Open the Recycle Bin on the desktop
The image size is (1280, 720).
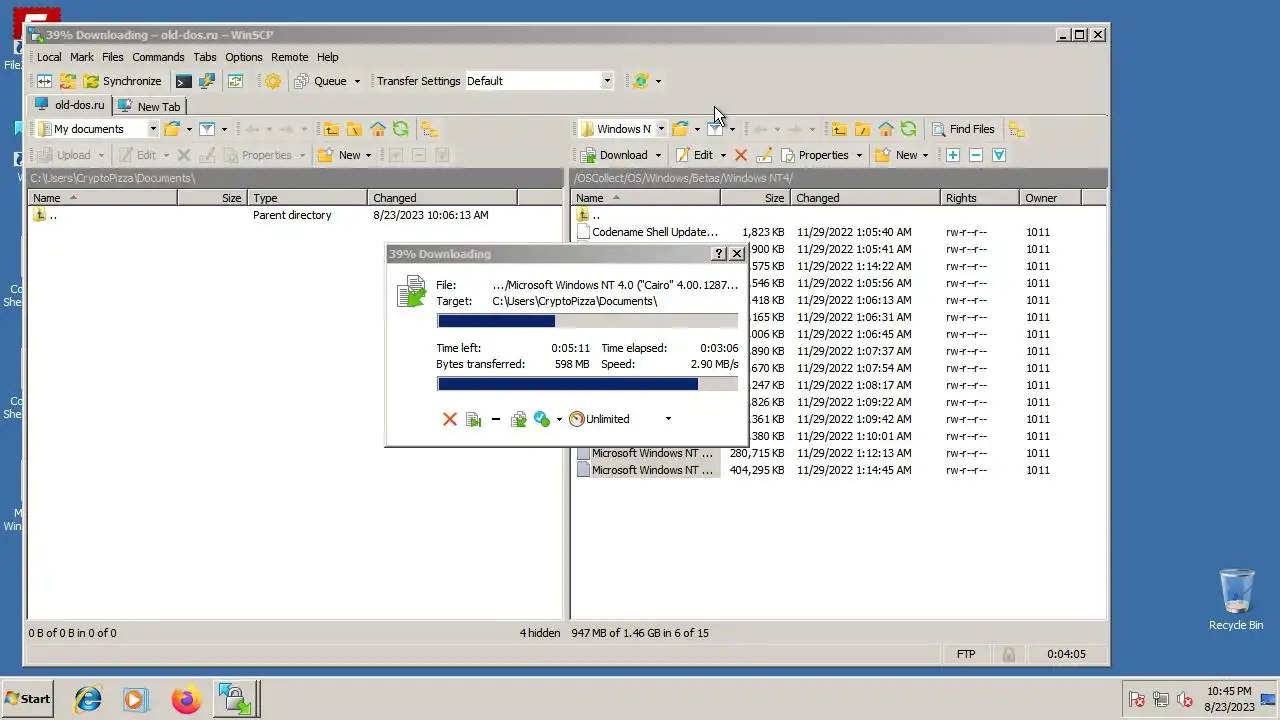tap(1236, 599)
